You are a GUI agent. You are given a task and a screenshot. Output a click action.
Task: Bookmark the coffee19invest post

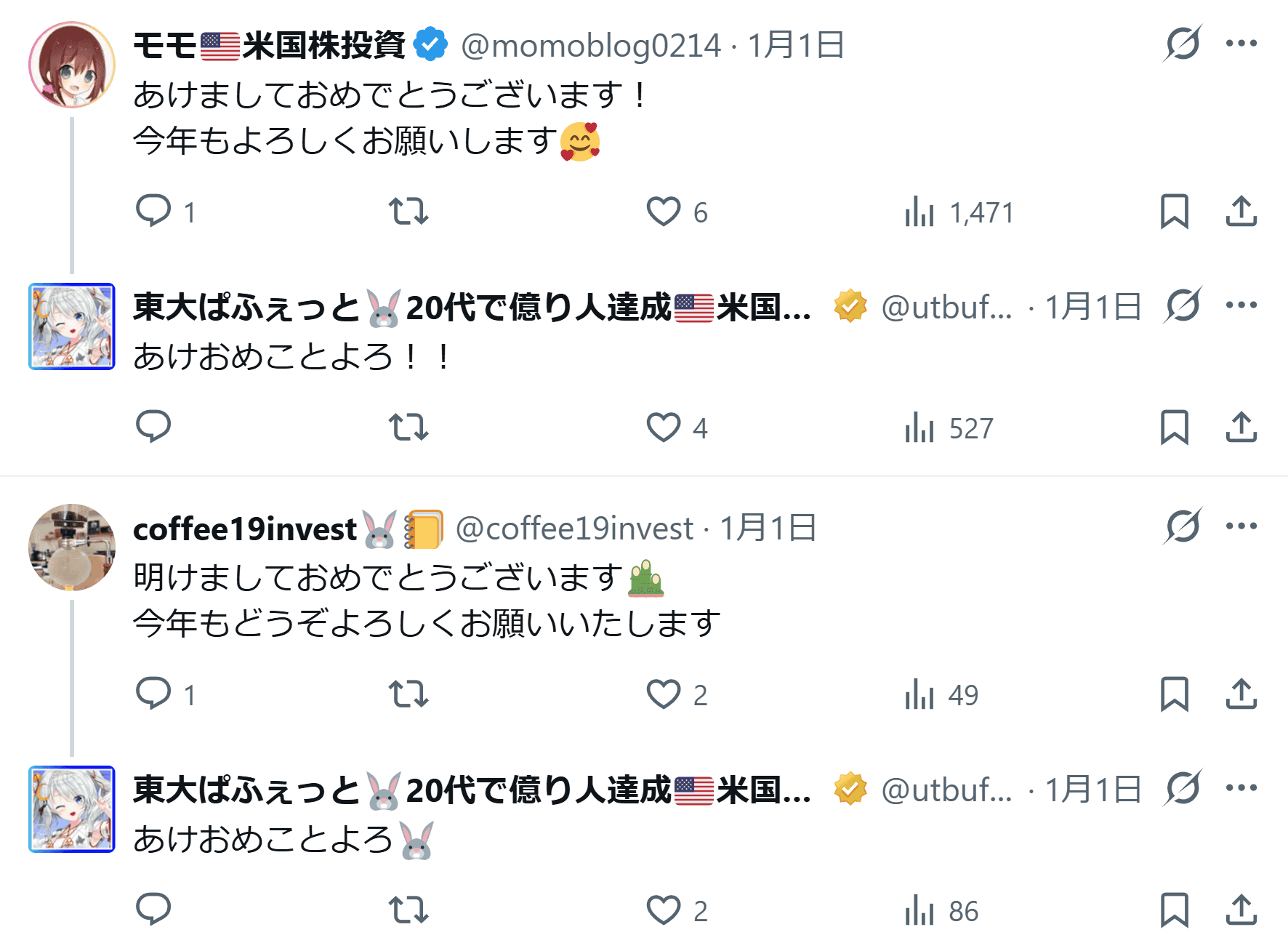1174,694
